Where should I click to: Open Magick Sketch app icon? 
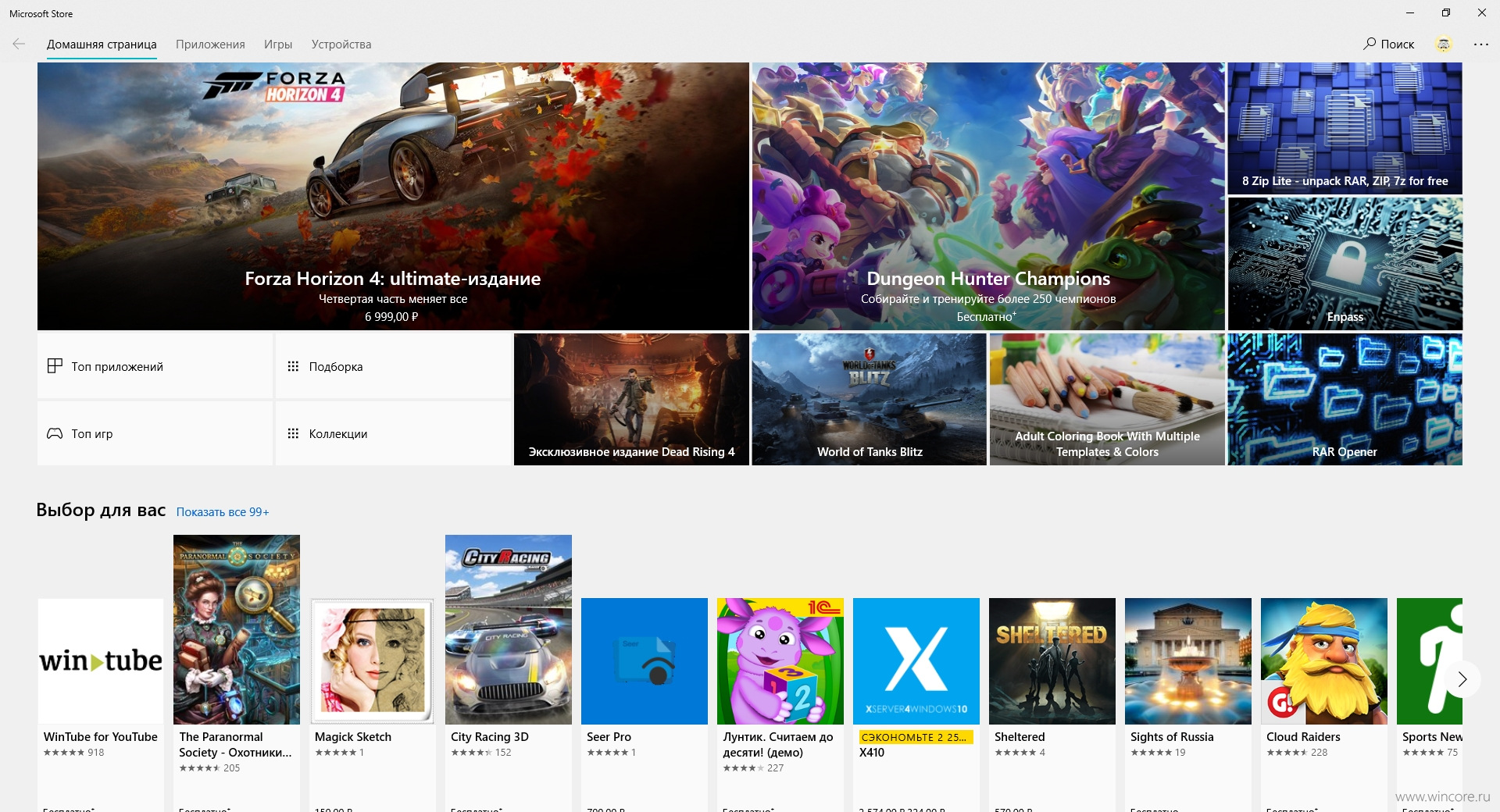click(x=373, y=661)
